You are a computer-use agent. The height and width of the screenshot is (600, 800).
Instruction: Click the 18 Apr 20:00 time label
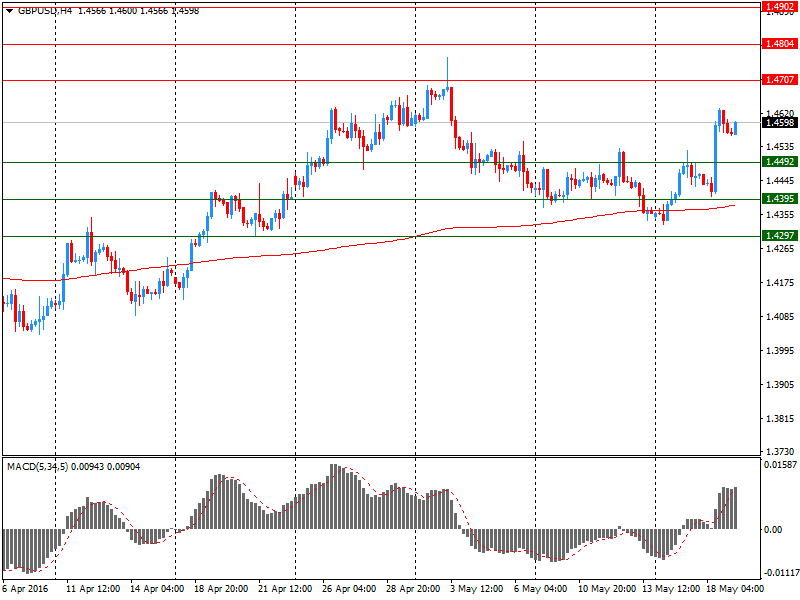point(221,589)
